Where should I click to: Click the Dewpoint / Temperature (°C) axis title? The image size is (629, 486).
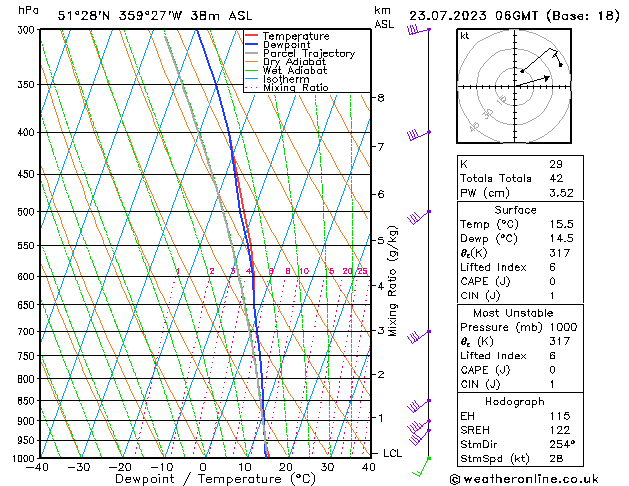coord(215,479)
